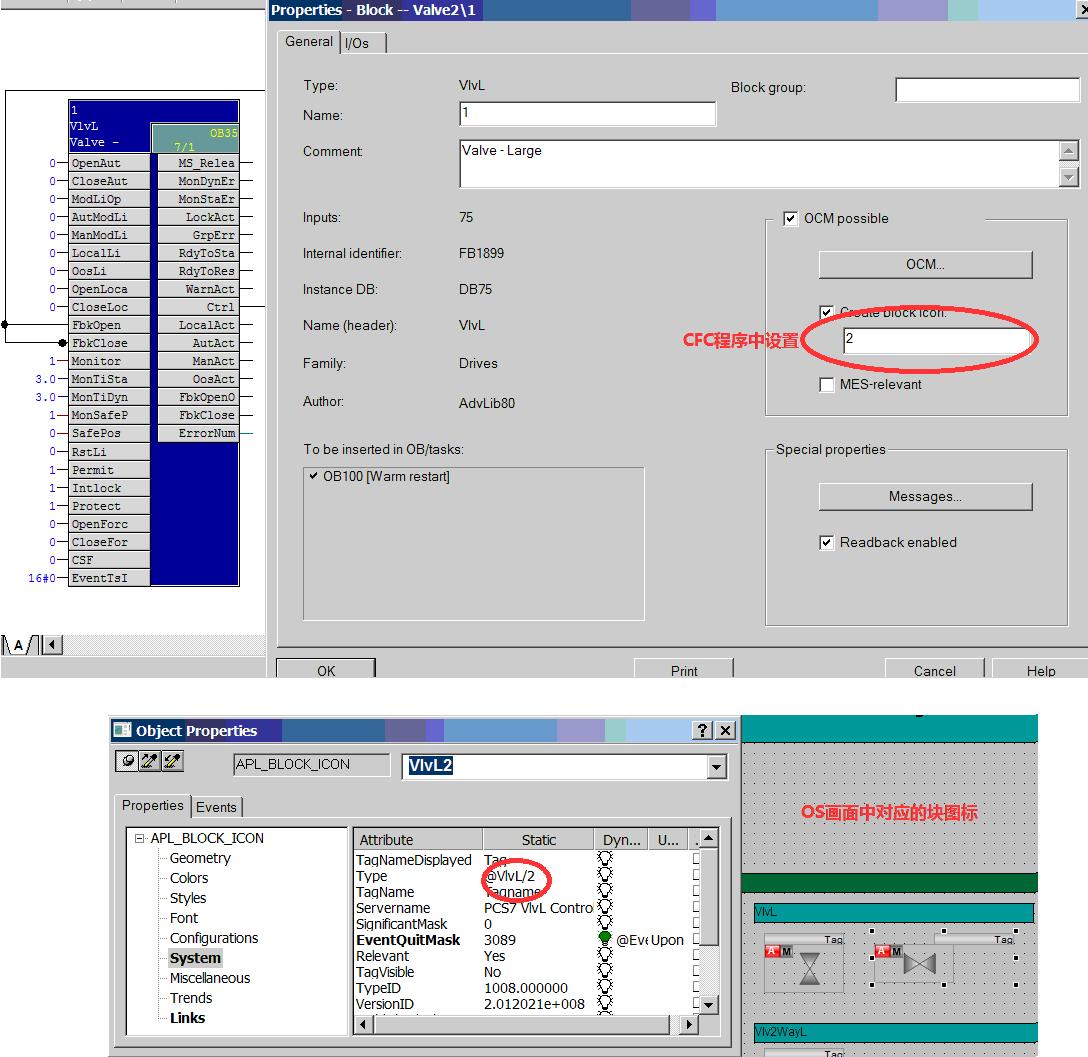Select the Properties tab in Object Properties
Screen dimensions: 1088x1057
tap(153, 805)
